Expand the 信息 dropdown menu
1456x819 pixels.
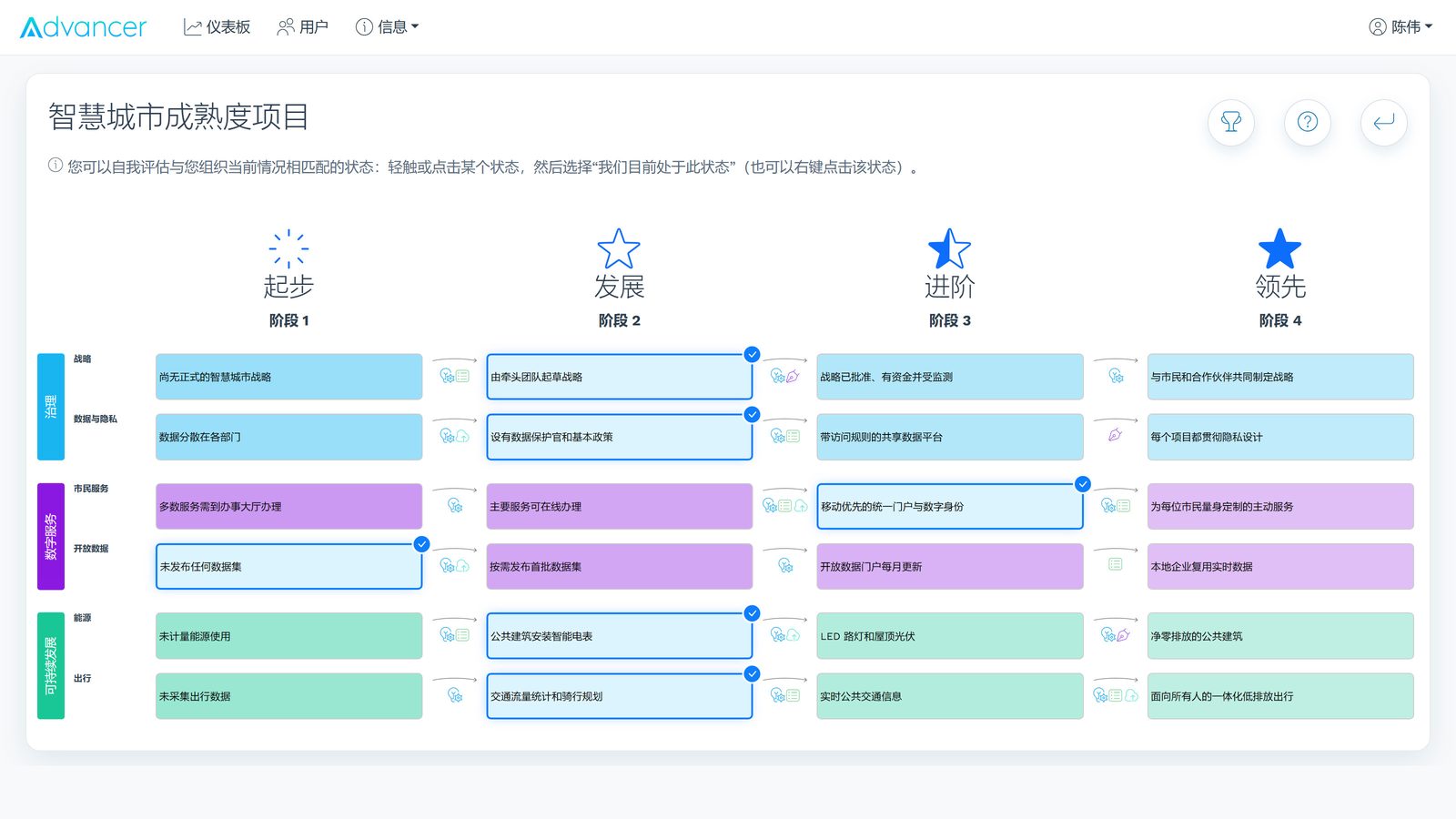click(x=388, y=27)
